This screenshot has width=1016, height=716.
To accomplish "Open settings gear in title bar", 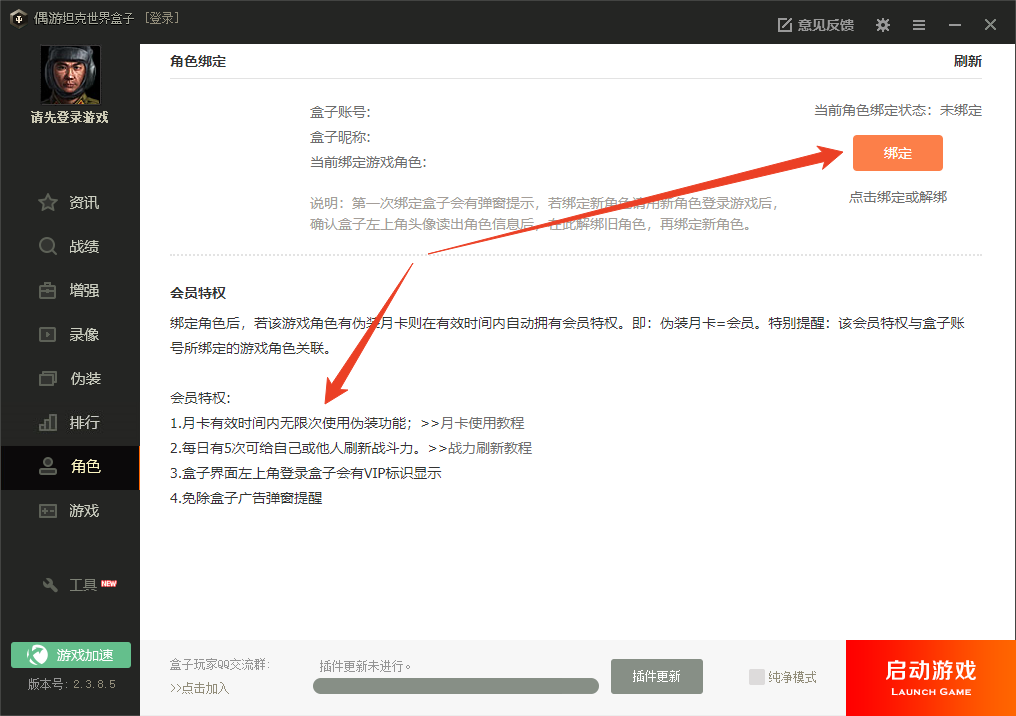I will [882, 25].
